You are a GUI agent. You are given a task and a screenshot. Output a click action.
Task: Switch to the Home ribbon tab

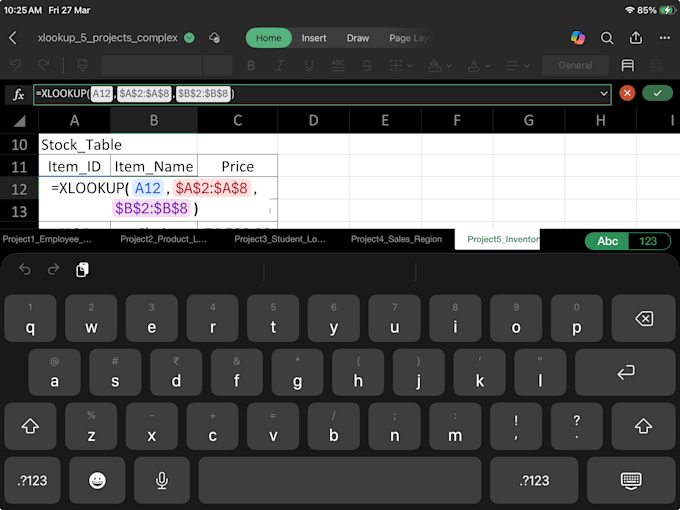pyautogui.click(x=268, y=38)
